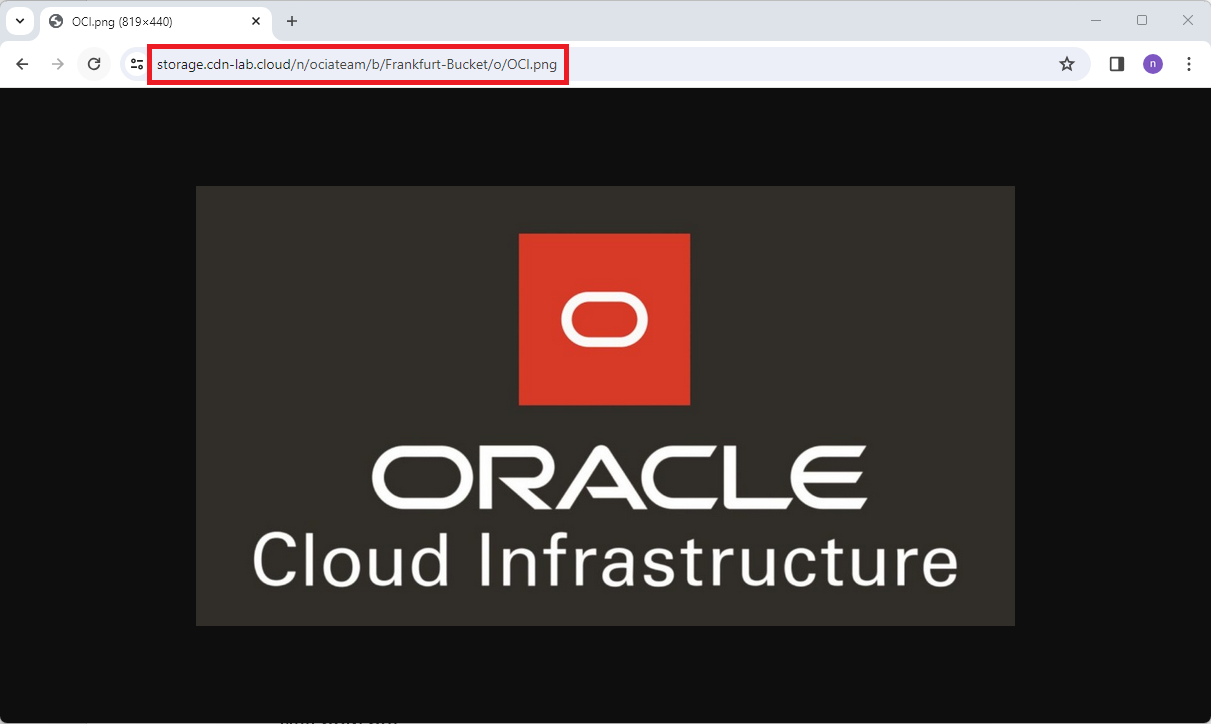Maximize the browser window
Screen dimensions: 1211x724
[x=1142, y=20]
